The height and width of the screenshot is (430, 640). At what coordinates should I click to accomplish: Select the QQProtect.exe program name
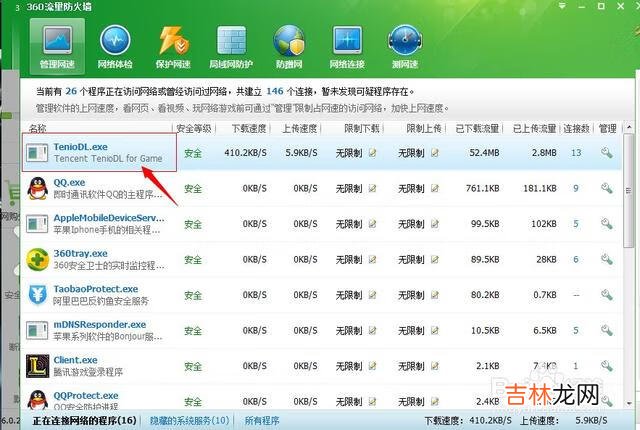coord(86,396)
